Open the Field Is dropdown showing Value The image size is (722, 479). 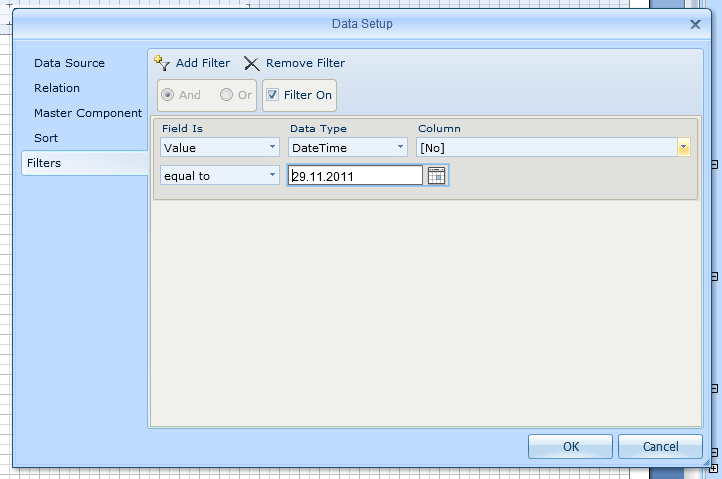coord(220,147)
